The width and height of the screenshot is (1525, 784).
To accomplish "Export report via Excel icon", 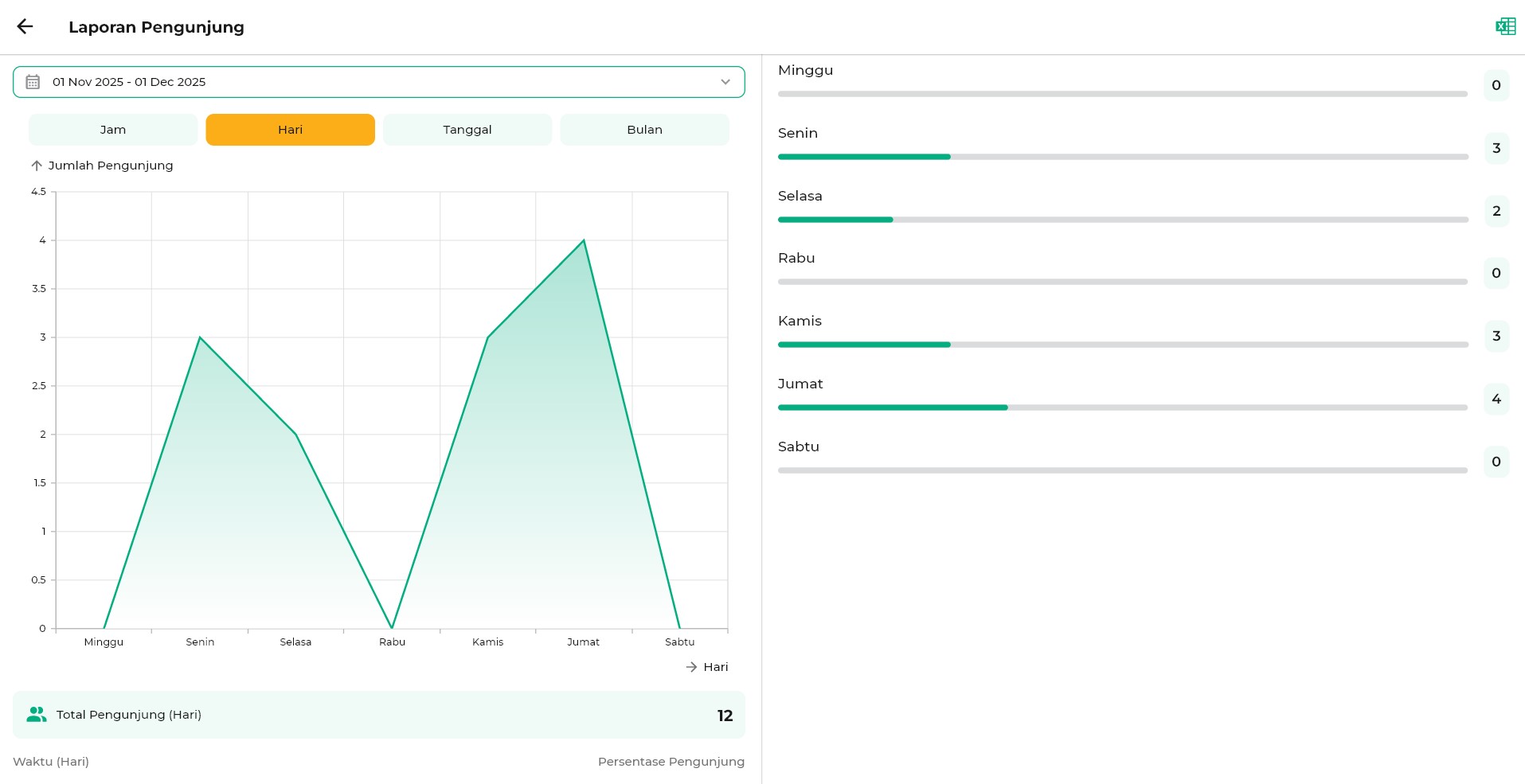I will click(1505, 26).
